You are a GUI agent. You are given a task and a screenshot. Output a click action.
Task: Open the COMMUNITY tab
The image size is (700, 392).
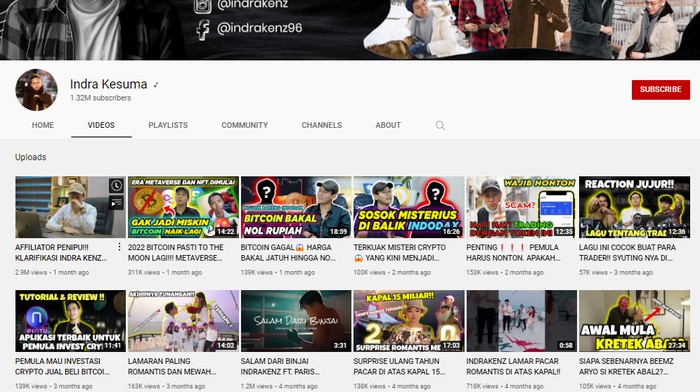[245, 125]
